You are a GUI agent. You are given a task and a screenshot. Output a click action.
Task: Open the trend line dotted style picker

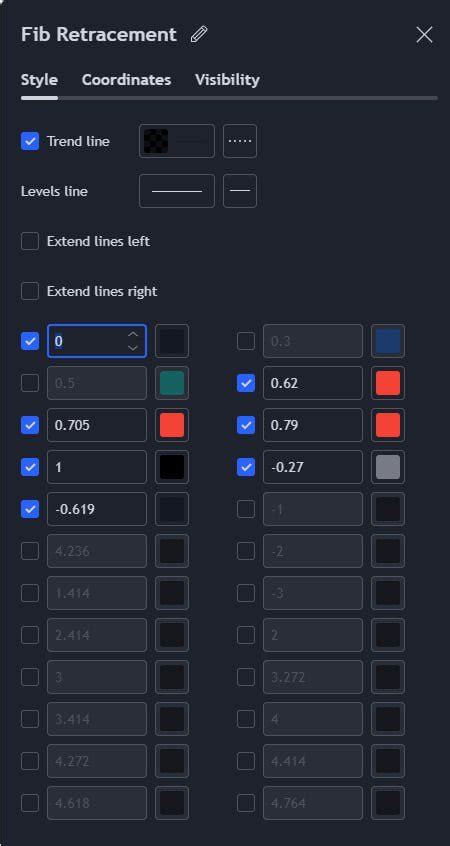point(240,141)
